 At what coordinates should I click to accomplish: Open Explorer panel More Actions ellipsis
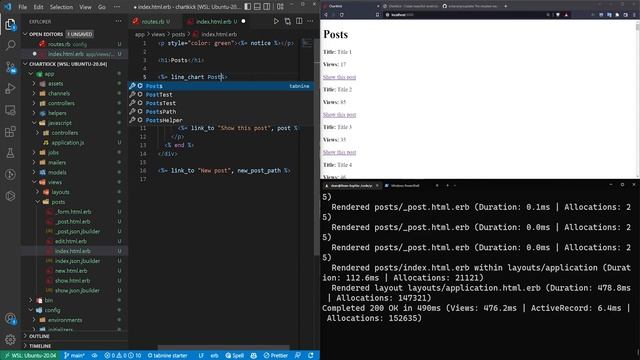click(x=118, y=21)
